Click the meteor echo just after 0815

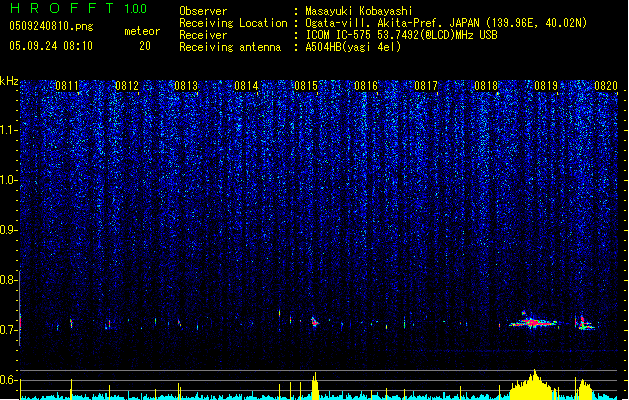[x=314, y=321]
